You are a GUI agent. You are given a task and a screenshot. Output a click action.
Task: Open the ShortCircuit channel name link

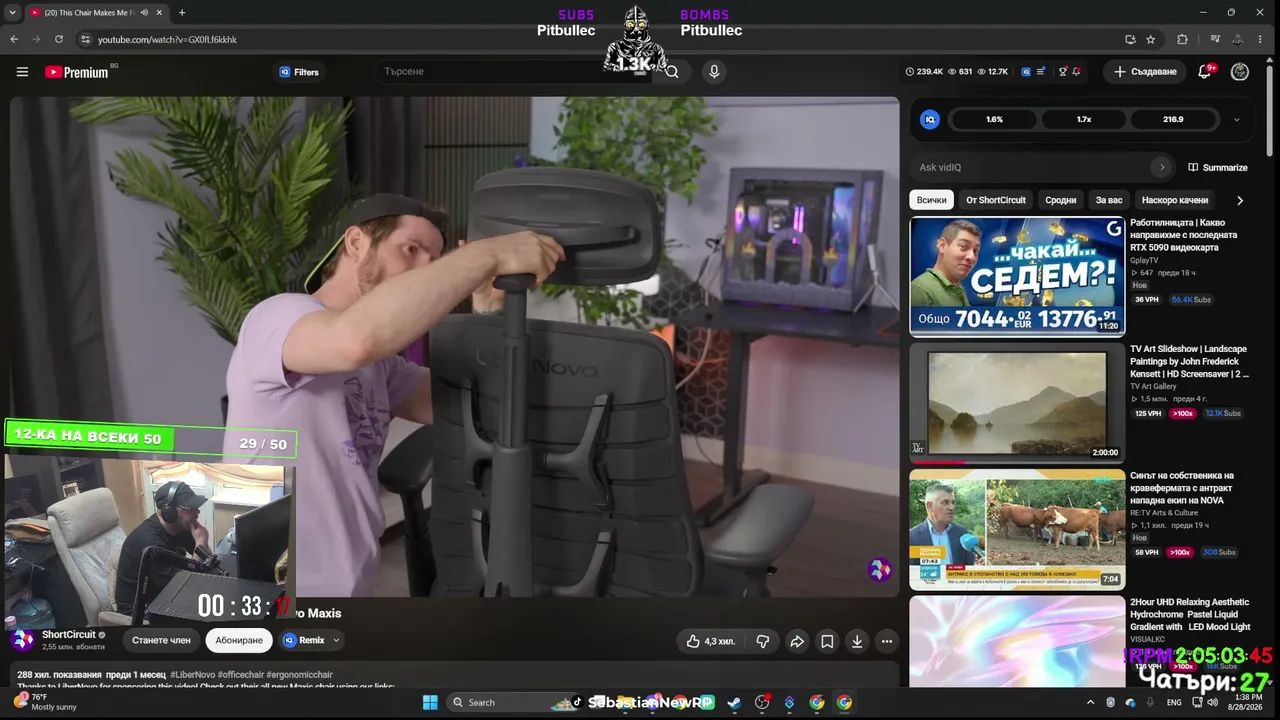tap(69, 634)
